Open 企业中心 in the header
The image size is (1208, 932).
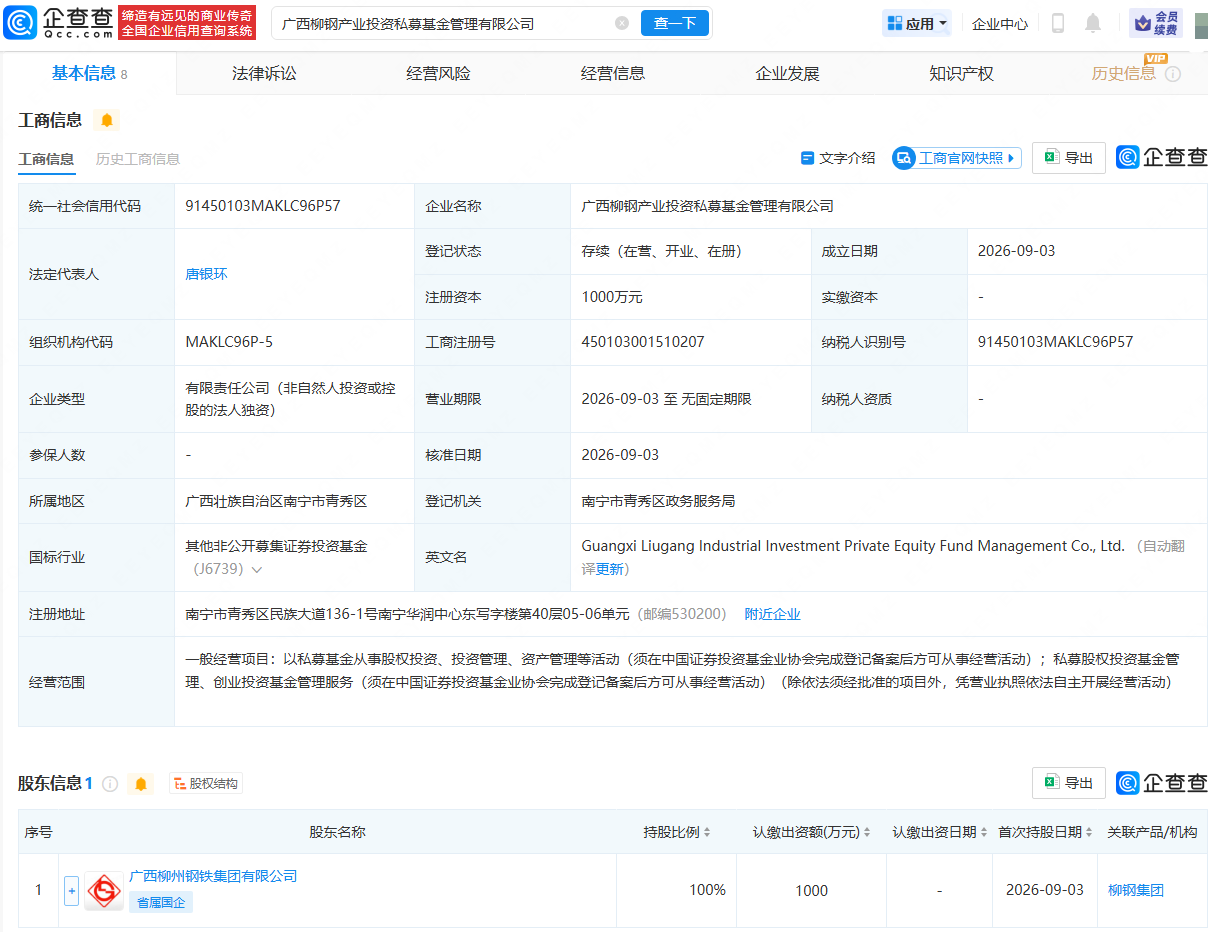pos(1000,24)
